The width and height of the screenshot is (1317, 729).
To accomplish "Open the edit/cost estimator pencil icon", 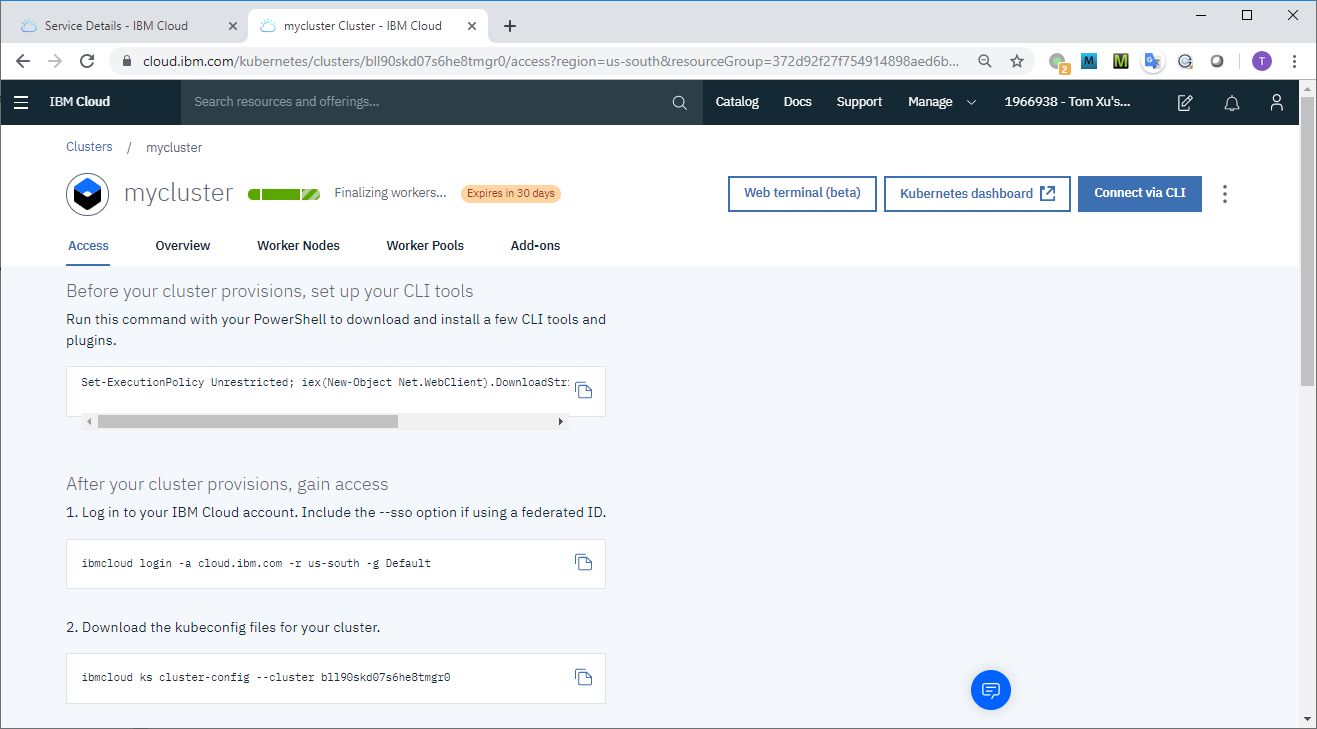I will pyautogui.click(x=1185, y=102).
